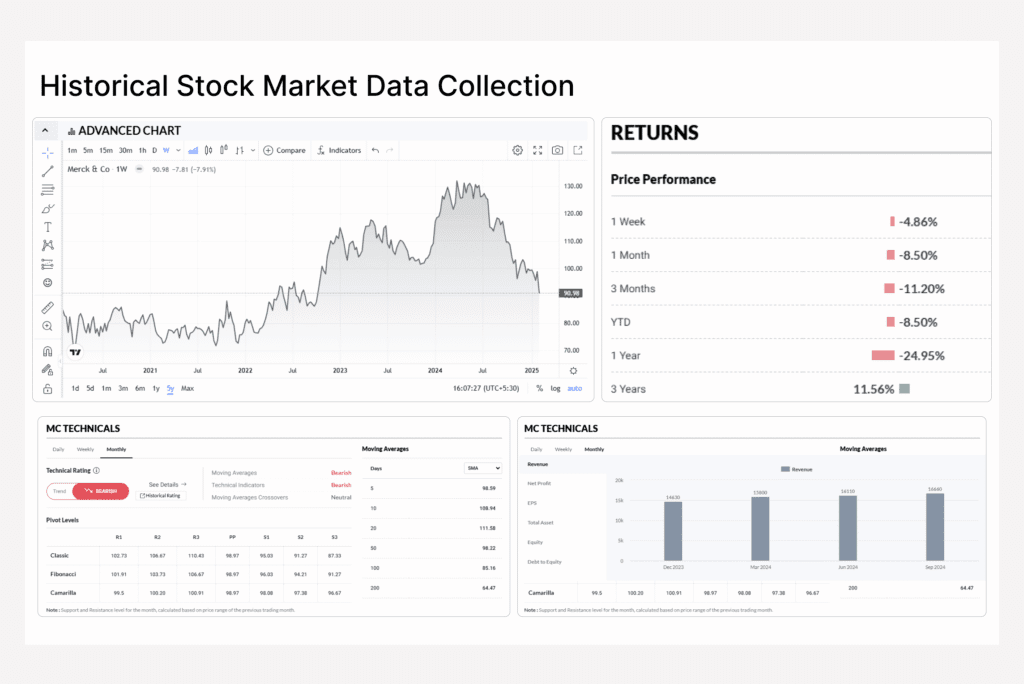
Task: Open the SMA moving average dropdown
Action: coord(483,468)
